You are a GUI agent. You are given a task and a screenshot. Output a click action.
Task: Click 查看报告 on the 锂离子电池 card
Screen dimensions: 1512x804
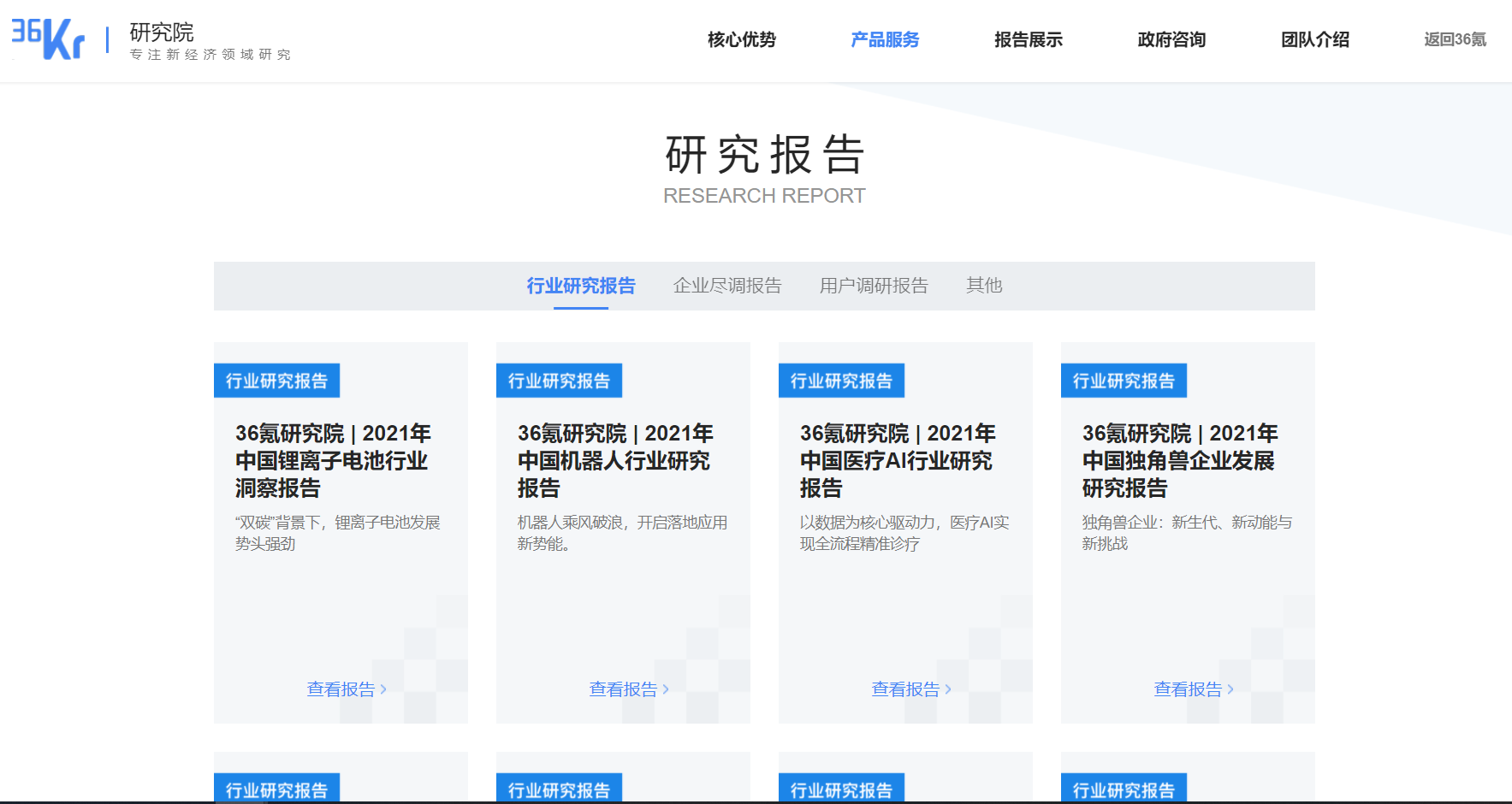point(347,689)
